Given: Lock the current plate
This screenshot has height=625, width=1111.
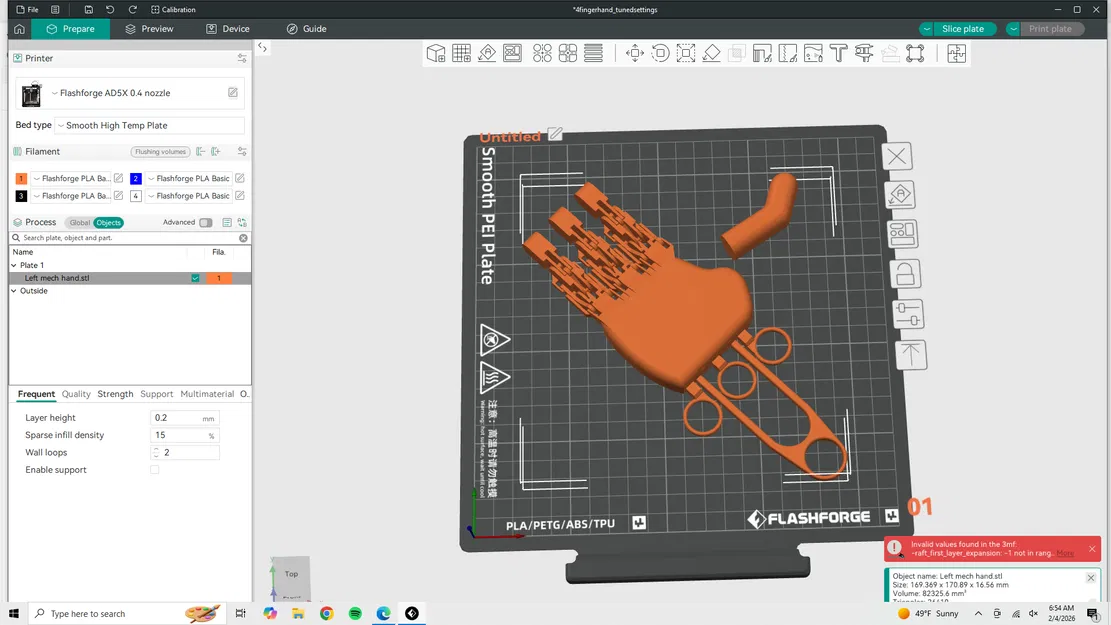Looking at the screenshot, I should (x=904, y=272).
